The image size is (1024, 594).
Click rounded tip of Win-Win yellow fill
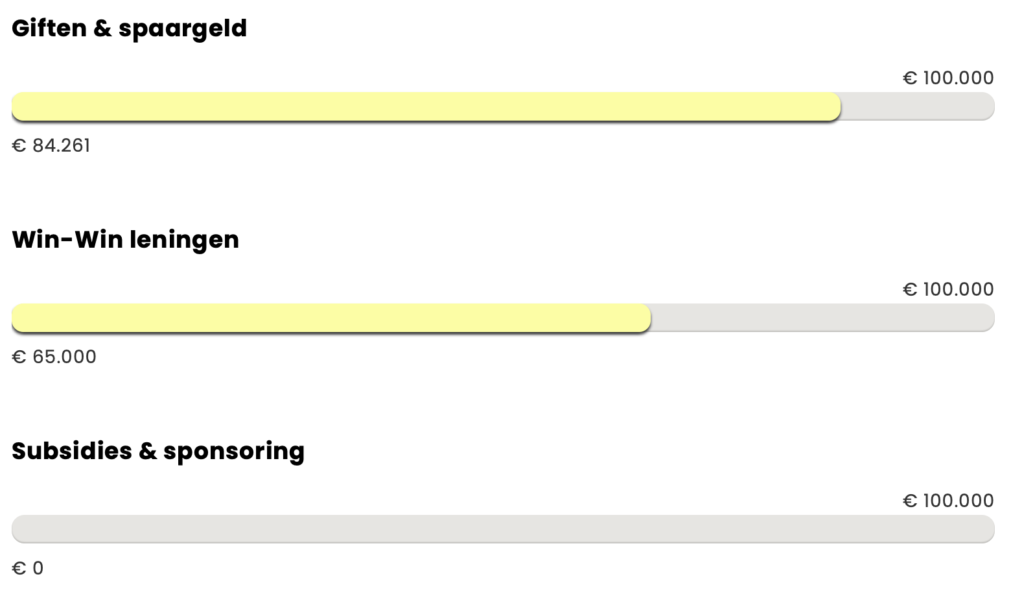coord(645,318)
